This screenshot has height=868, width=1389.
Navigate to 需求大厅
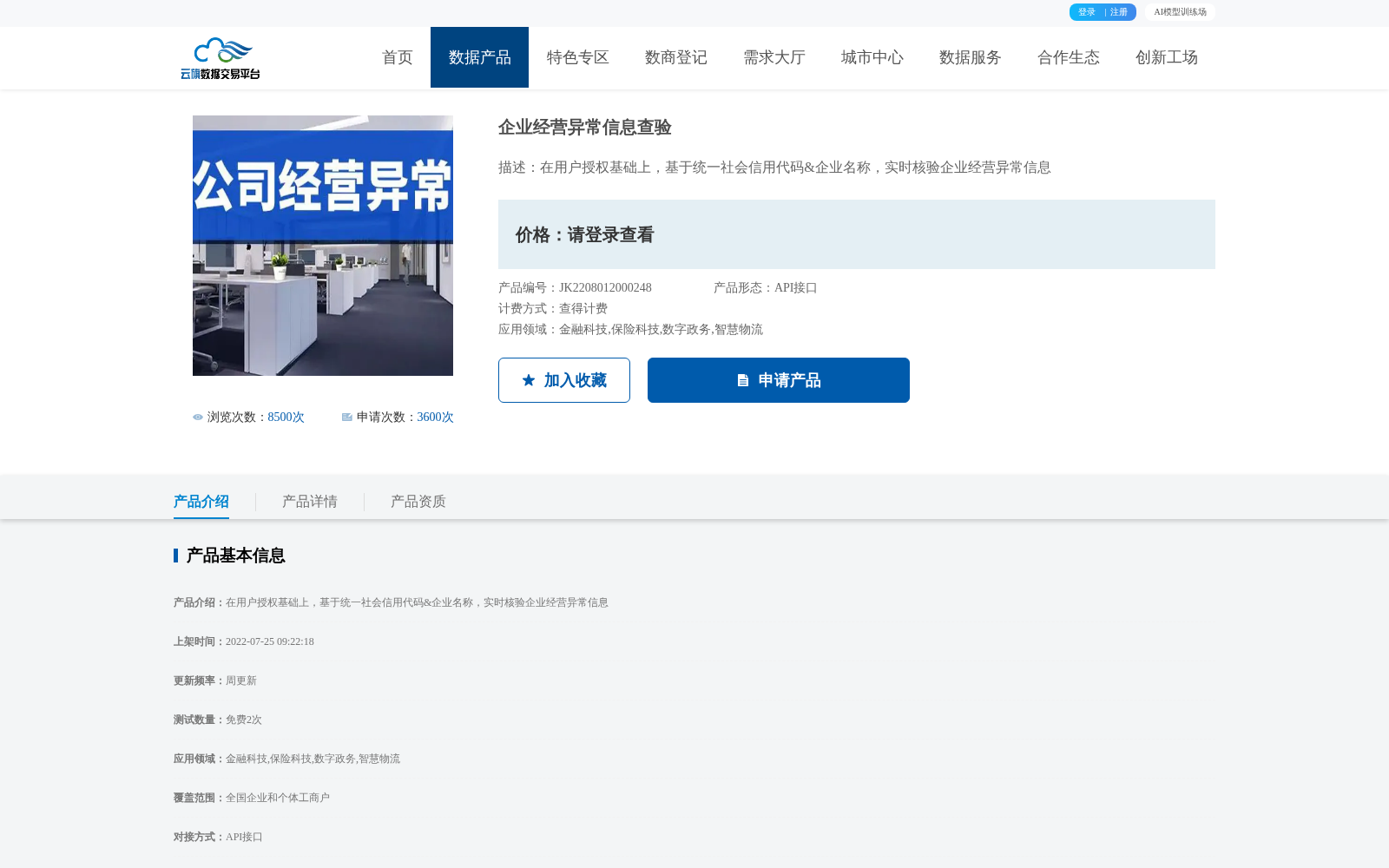pyautogui.click(x=773, y=57)
